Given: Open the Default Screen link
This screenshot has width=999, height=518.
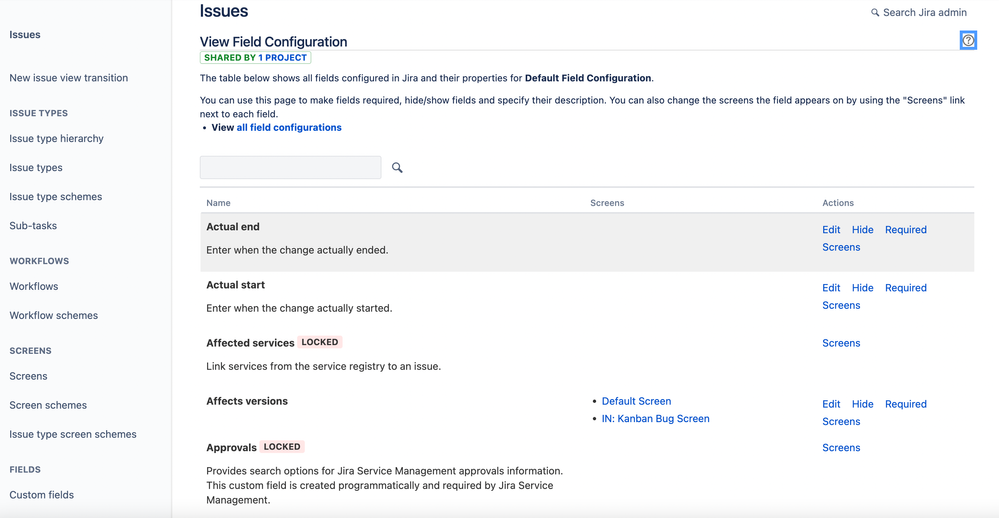Looking at the screenshot, I should (x=636, y=401).
